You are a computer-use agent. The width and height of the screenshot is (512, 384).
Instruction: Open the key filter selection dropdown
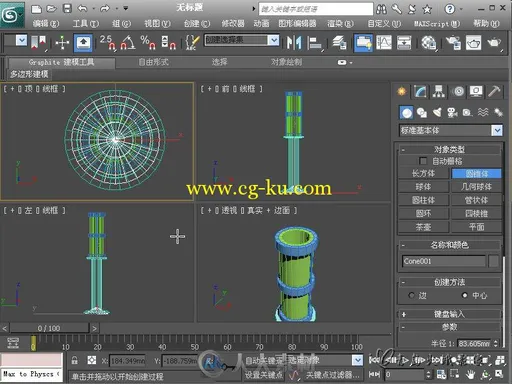(x=357, y=360)
